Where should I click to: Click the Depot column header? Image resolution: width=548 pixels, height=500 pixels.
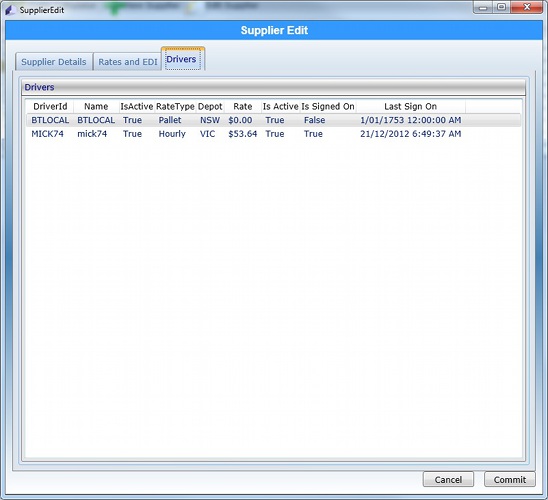(210, 106)
